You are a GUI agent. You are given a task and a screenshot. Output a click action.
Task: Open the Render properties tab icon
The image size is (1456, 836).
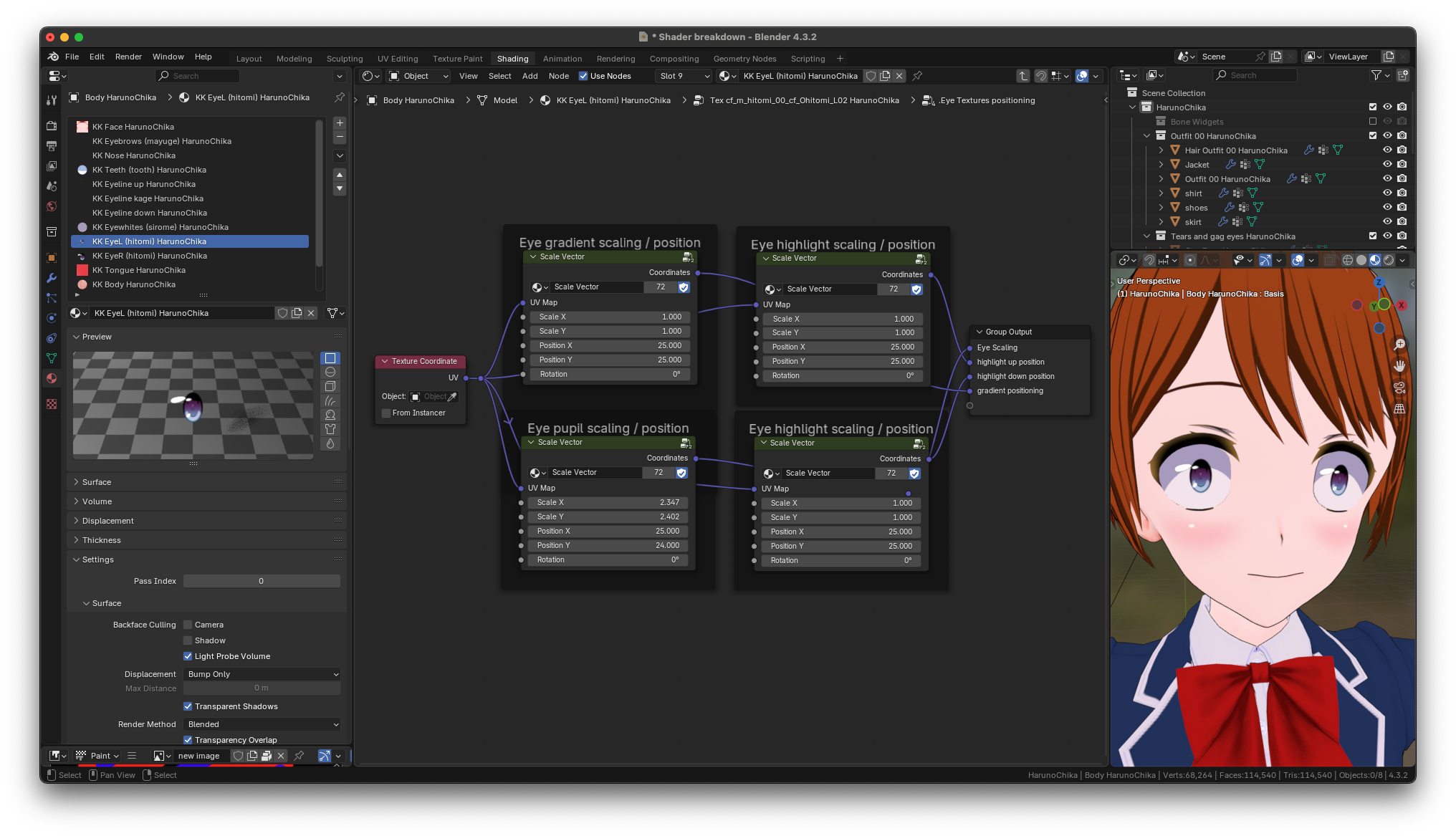[52, 125]
